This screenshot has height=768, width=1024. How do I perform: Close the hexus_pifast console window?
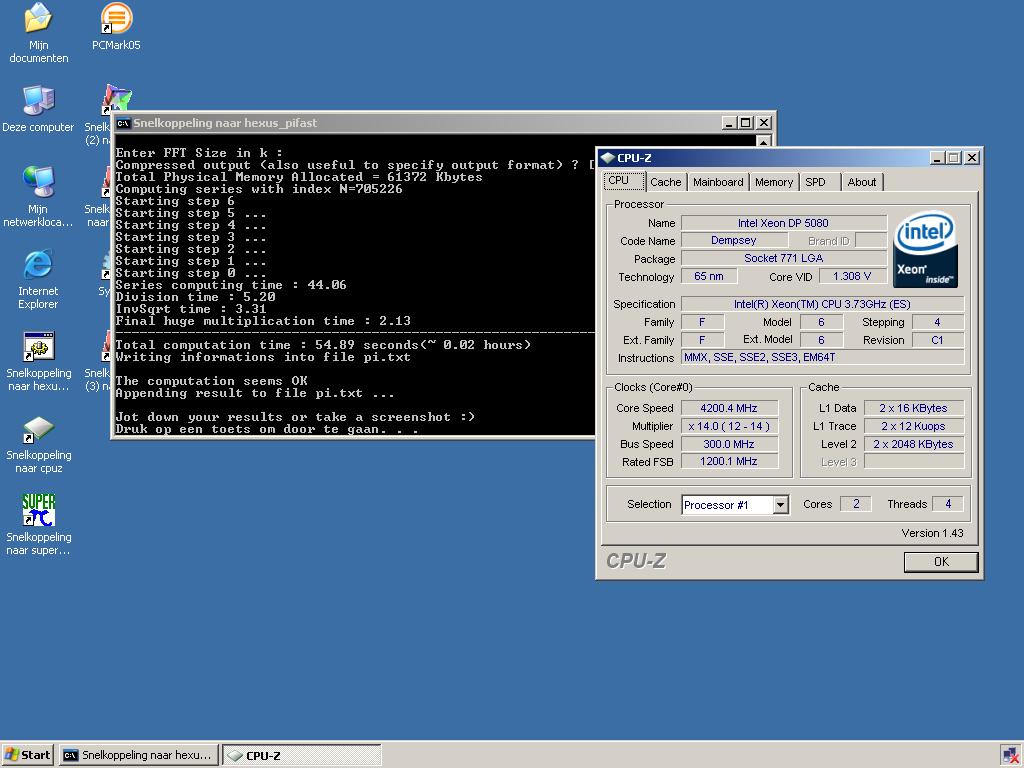point(763,123)
